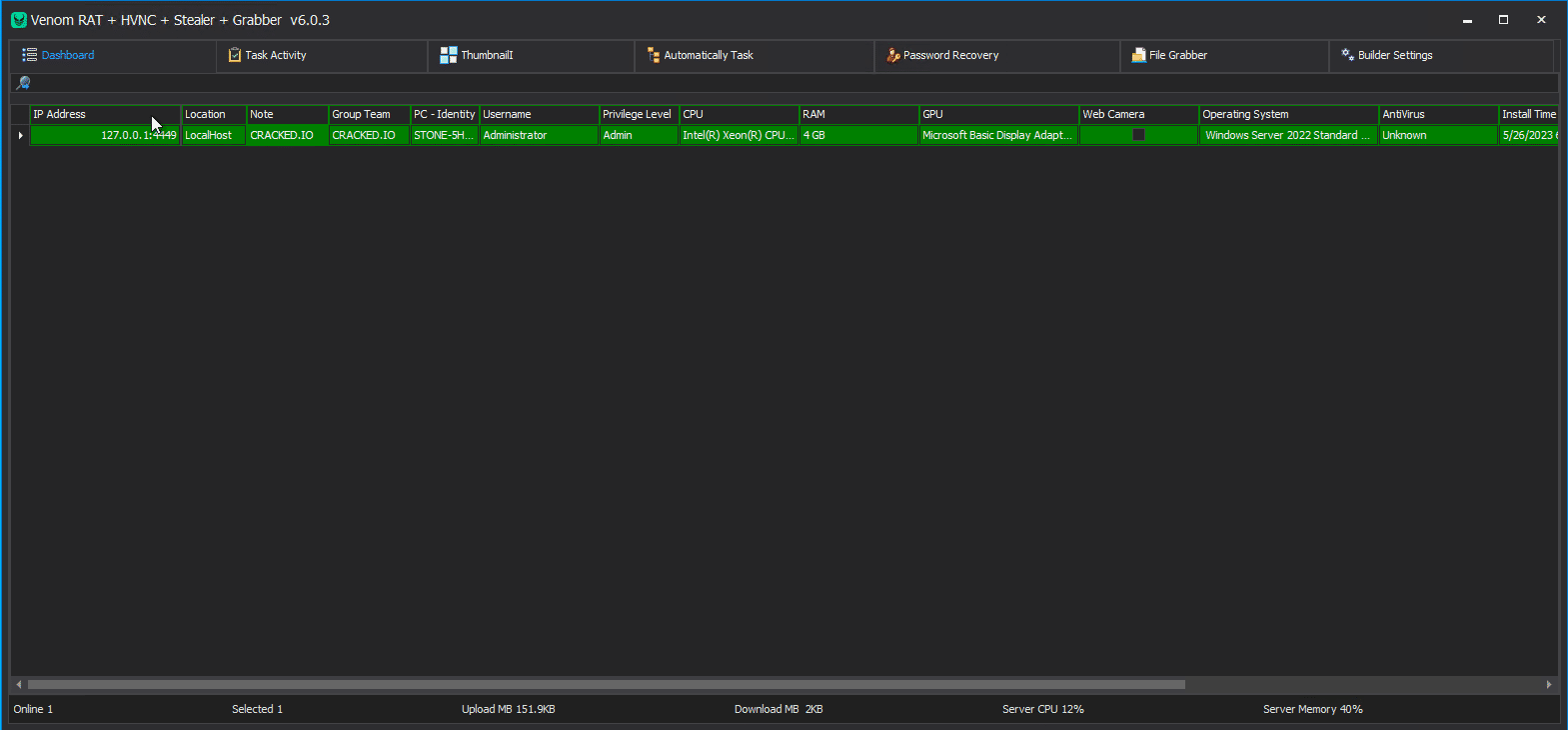Sort by the Operating System column header
The image size is (1568, 730).
tap(1288, 114)
